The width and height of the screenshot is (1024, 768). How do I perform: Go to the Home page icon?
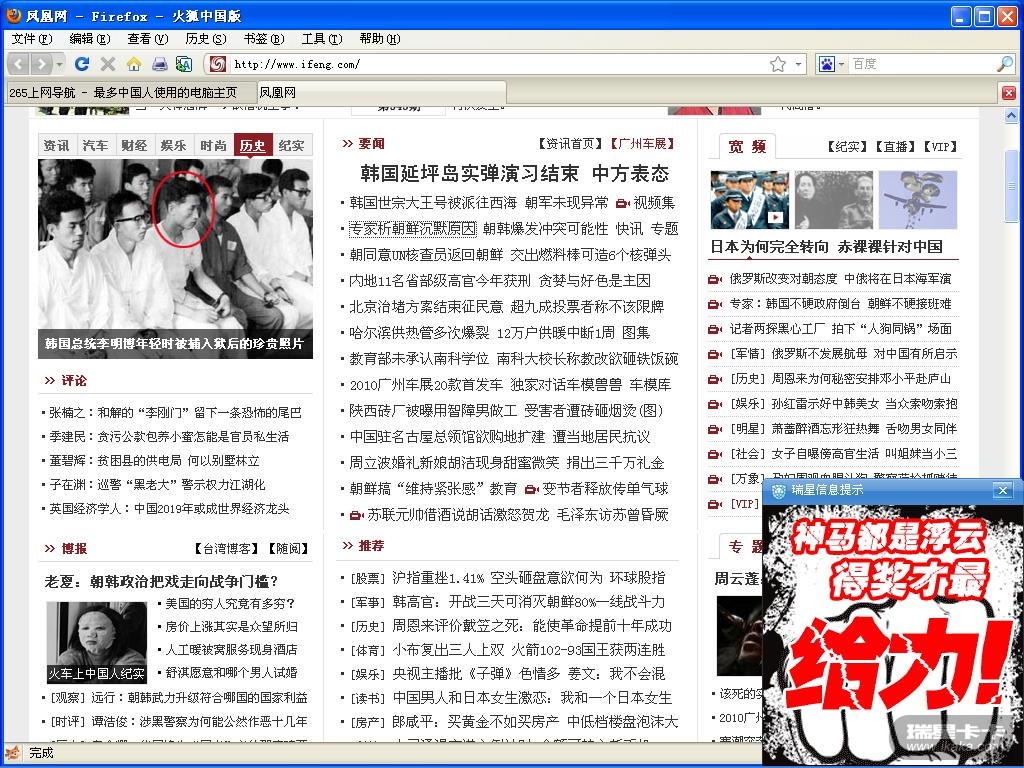[134, 64]
